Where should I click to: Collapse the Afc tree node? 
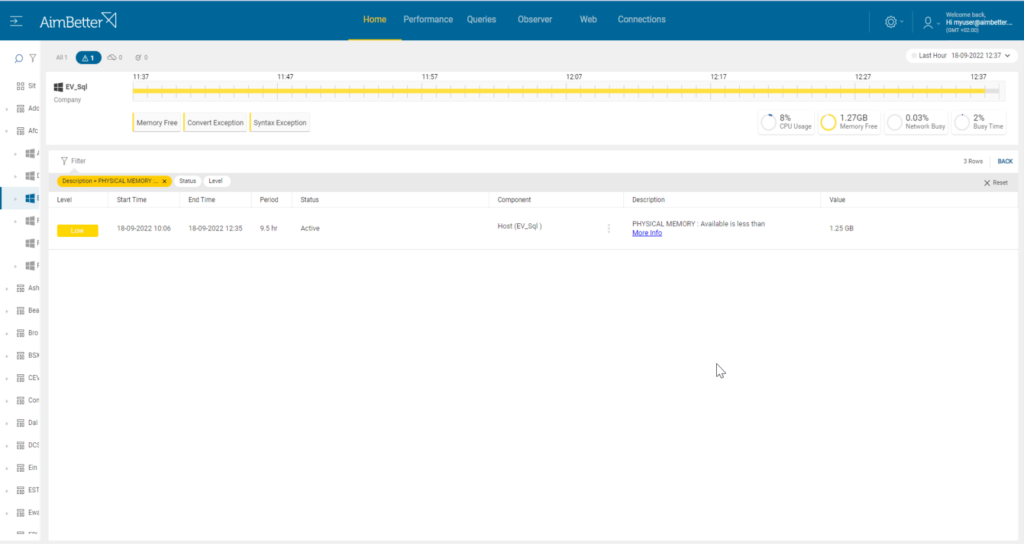7,131
